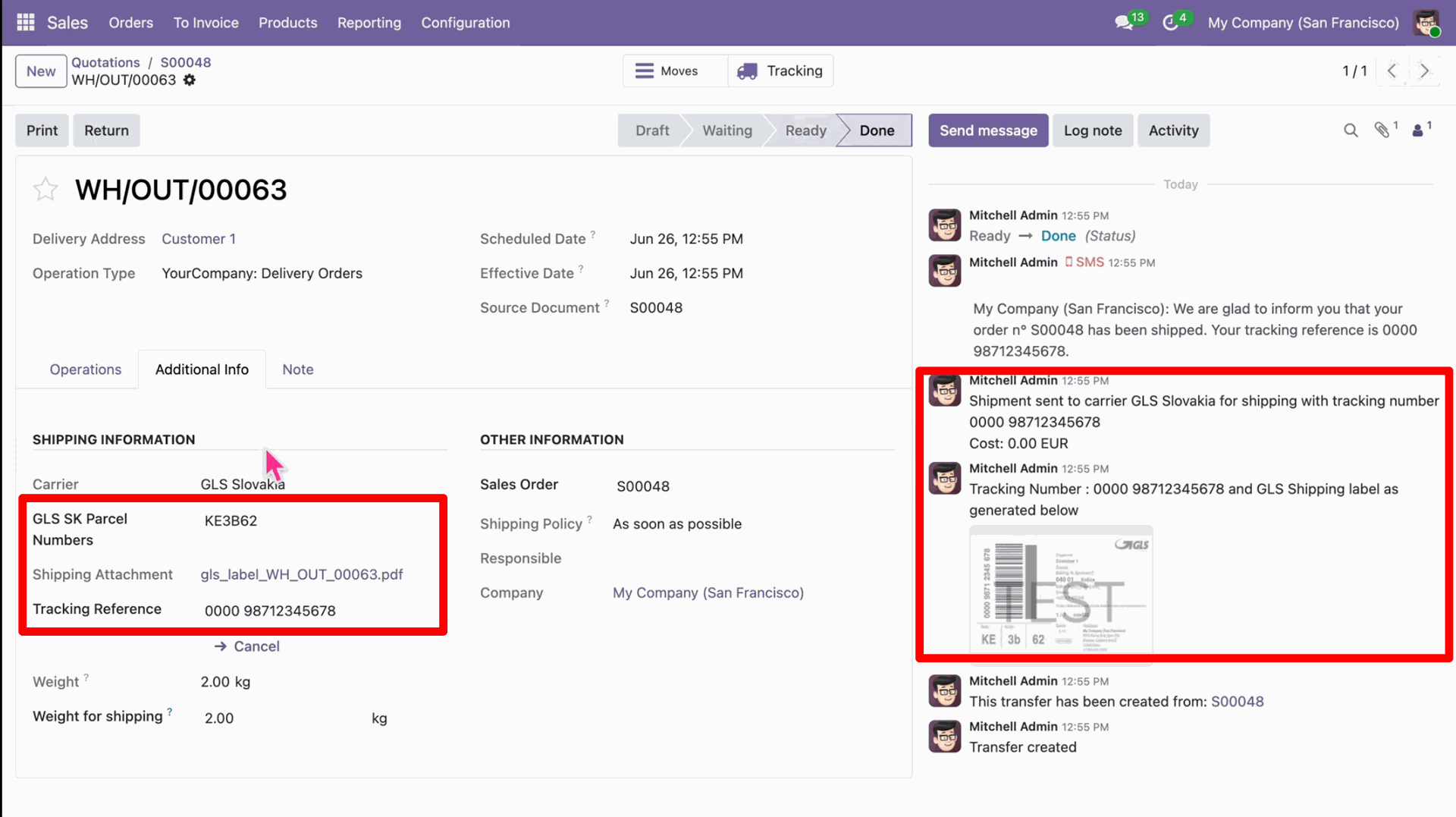This screenshot has width=1456, height=817.
Task: Click the GLS Slovakia carrier value
Action: (243, 484)
